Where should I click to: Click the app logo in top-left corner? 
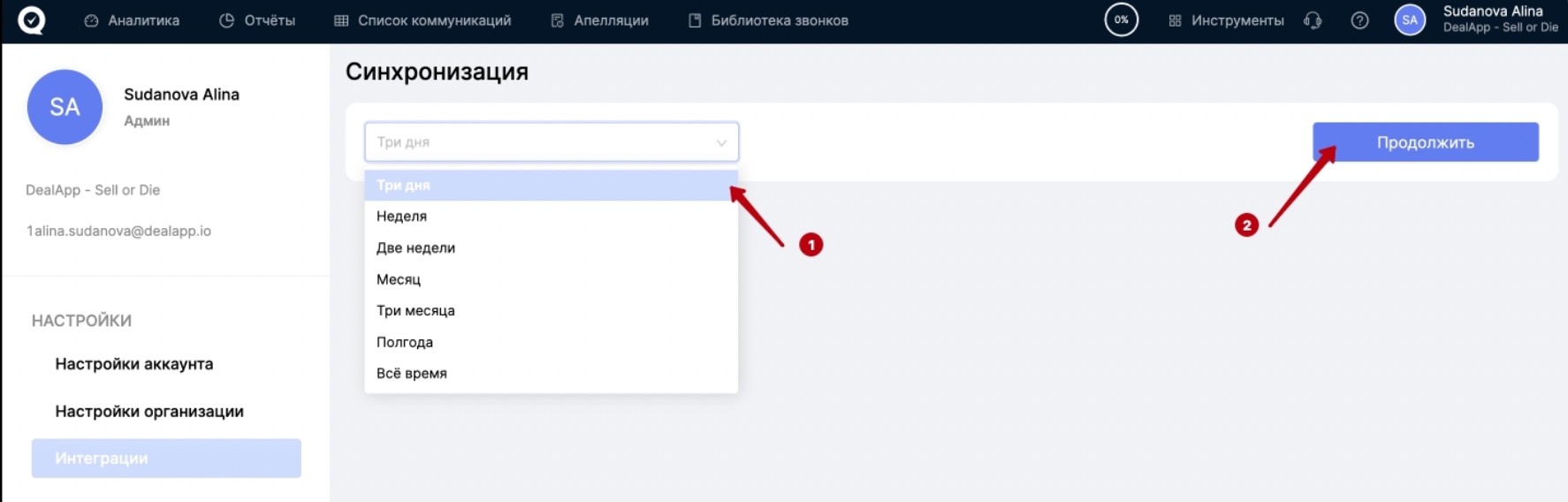click(x=32, y=20)
